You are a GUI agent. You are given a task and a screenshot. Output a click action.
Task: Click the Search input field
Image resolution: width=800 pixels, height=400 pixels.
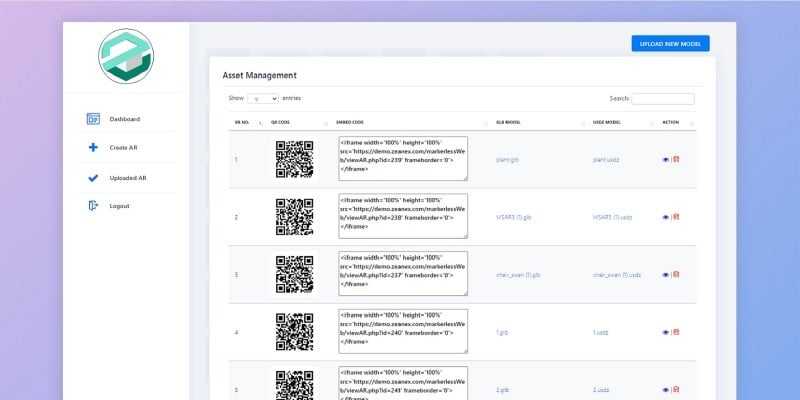click(x=662, y=99)
